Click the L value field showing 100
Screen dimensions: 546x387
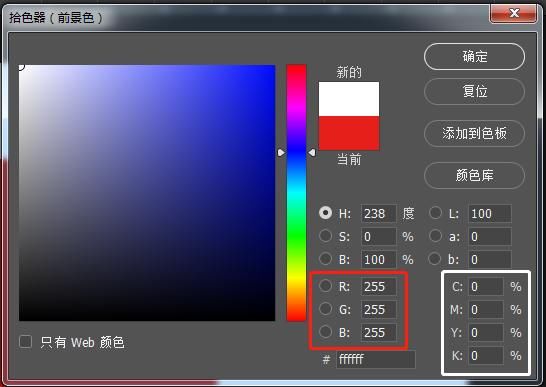[x=490, y=214]
